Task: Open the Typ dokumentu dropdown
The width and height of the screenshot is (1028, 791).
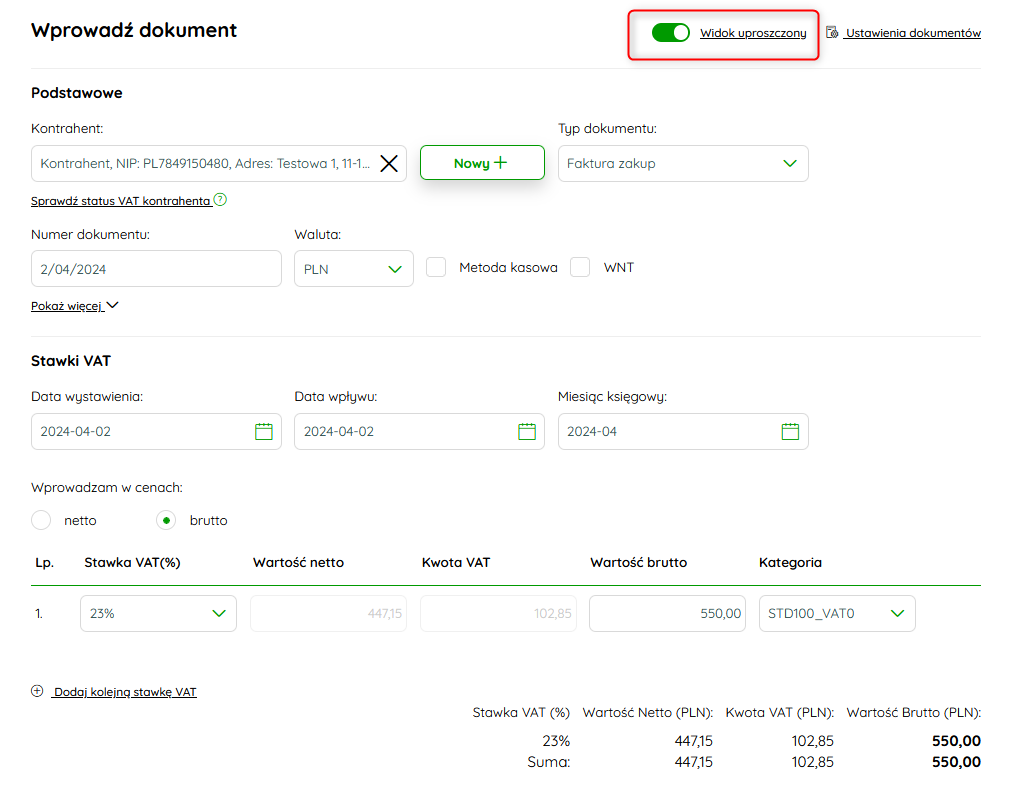Action: click(683, 163)
